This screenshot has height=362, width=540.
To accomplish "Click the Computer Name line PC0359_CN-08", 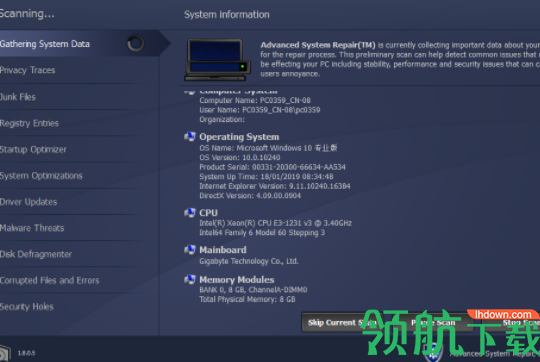I will pos(255,101).
